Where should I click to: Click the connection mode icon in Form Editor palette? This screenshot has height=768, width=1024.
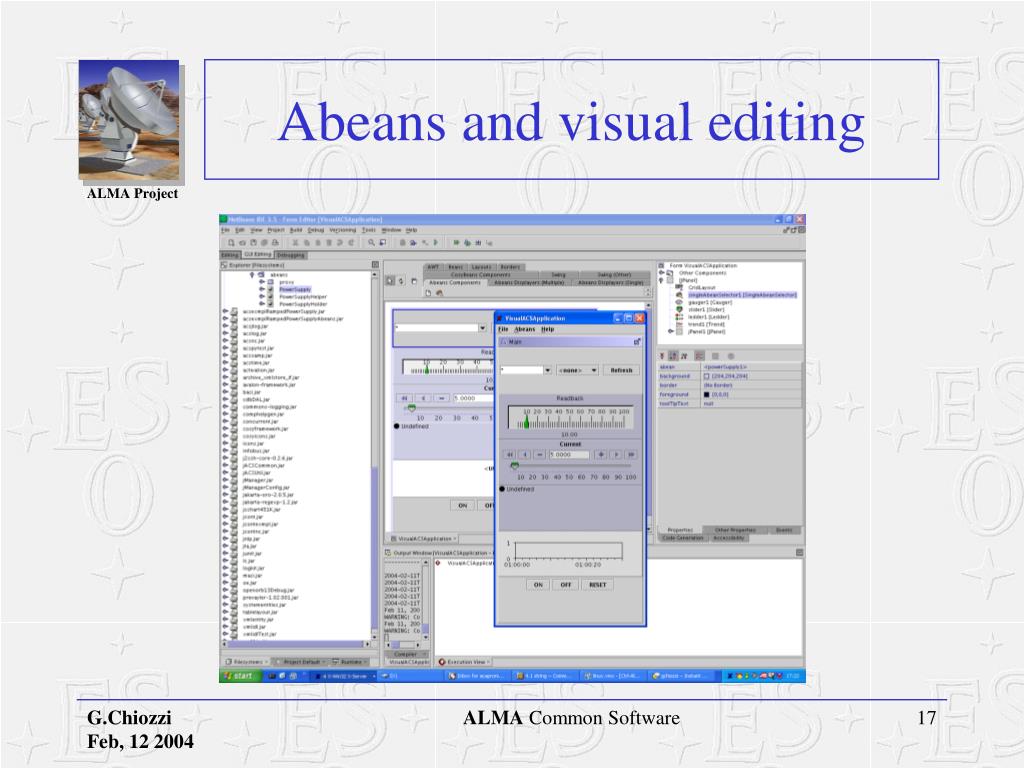click(x=402, y=281)
